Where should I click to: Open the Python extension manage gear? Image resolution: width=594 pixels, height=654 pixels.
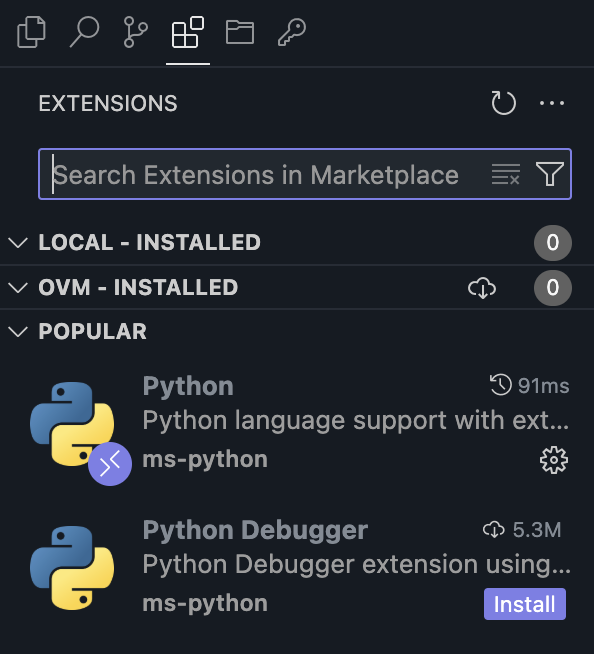[x=554, y=460]
